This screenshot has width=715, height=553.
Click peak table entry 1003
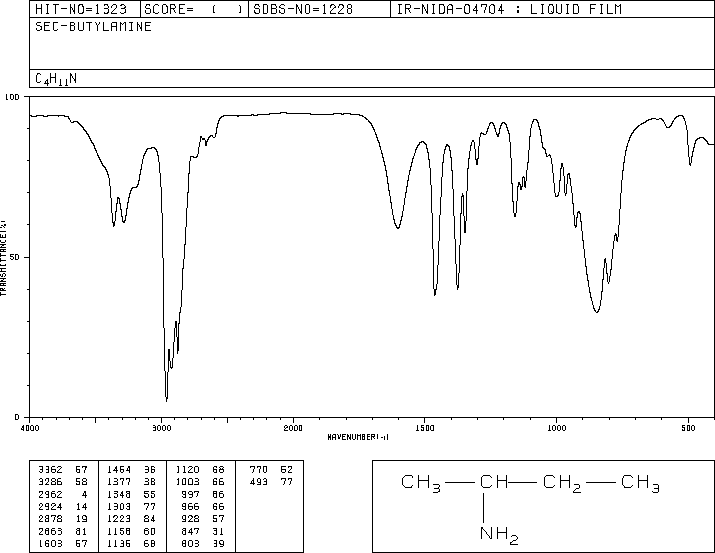[188, 482]
